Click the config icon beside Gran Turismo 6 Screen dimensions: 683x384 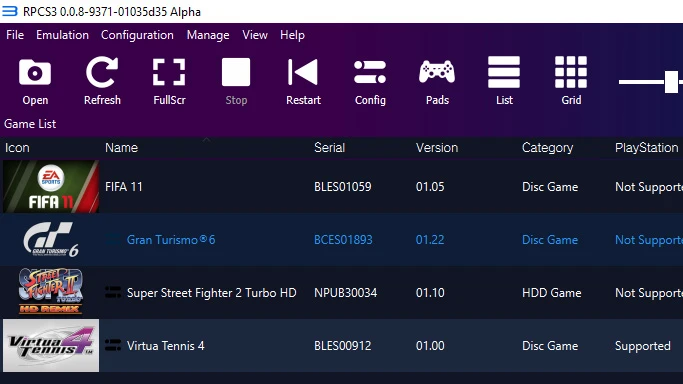pyautogui.click(x=113, y=240)
